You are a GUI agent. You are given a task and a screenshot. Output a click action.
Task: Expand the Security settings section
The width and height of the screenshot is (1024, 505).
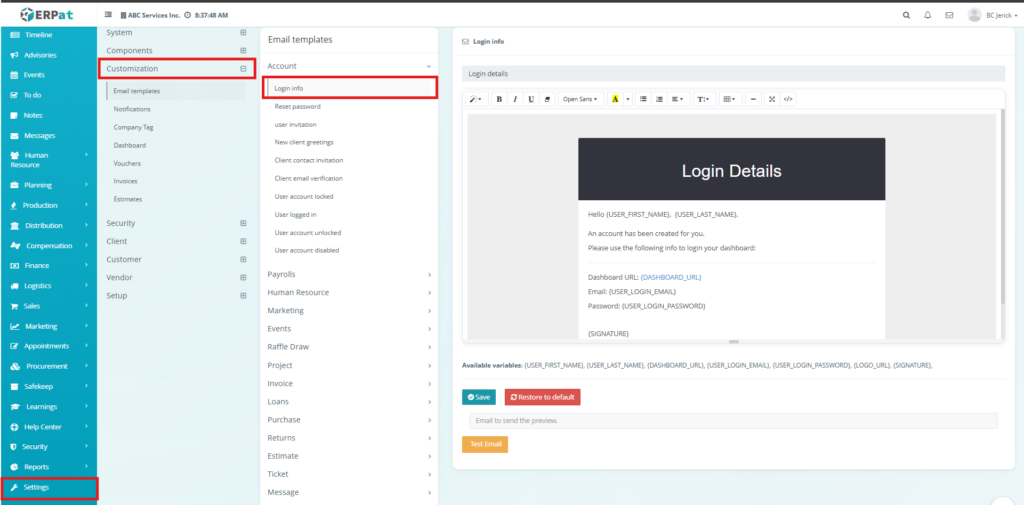(243, 223)
